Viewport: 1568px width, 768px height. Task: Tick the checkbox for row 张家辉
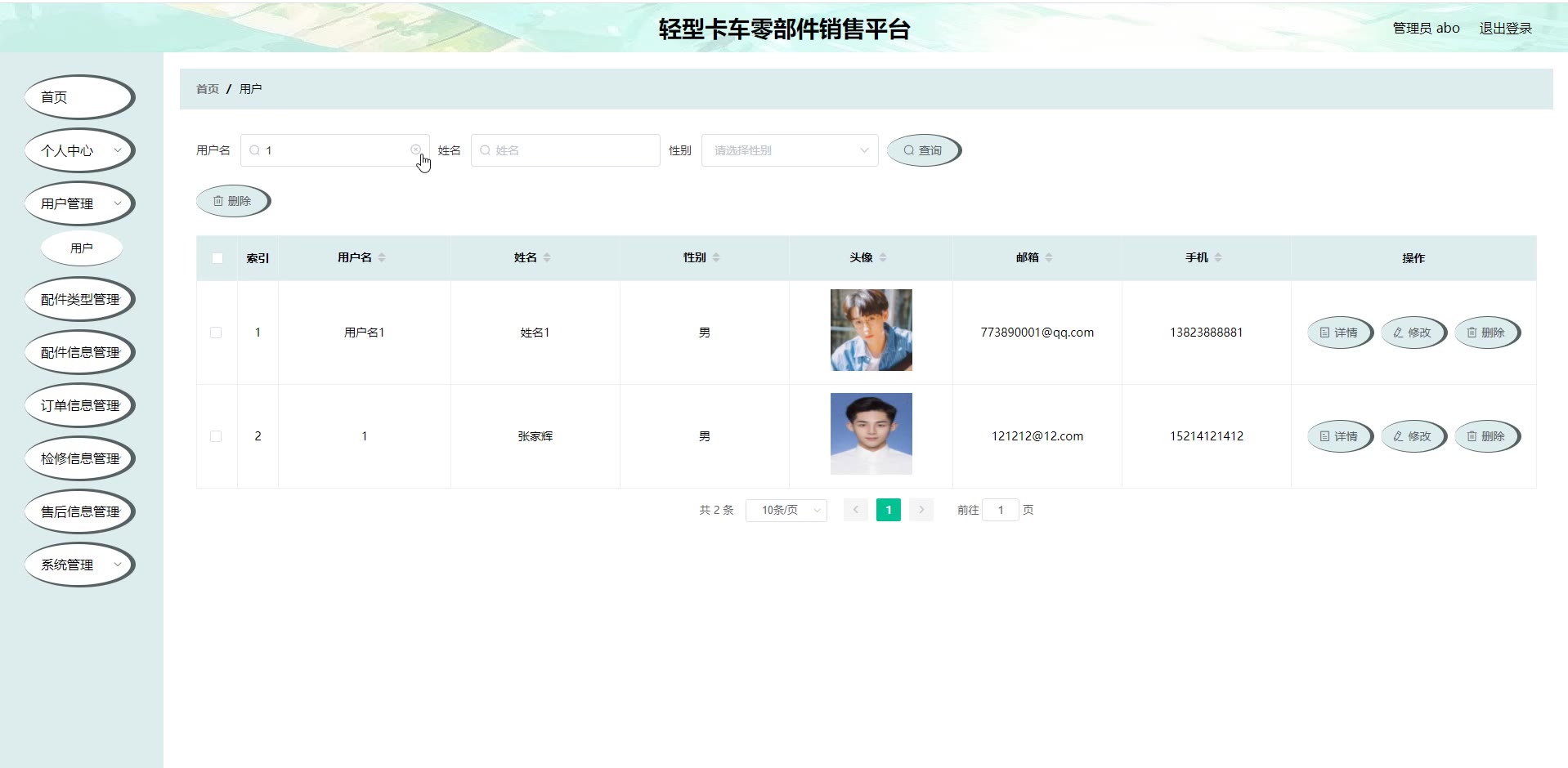[216, 436]
